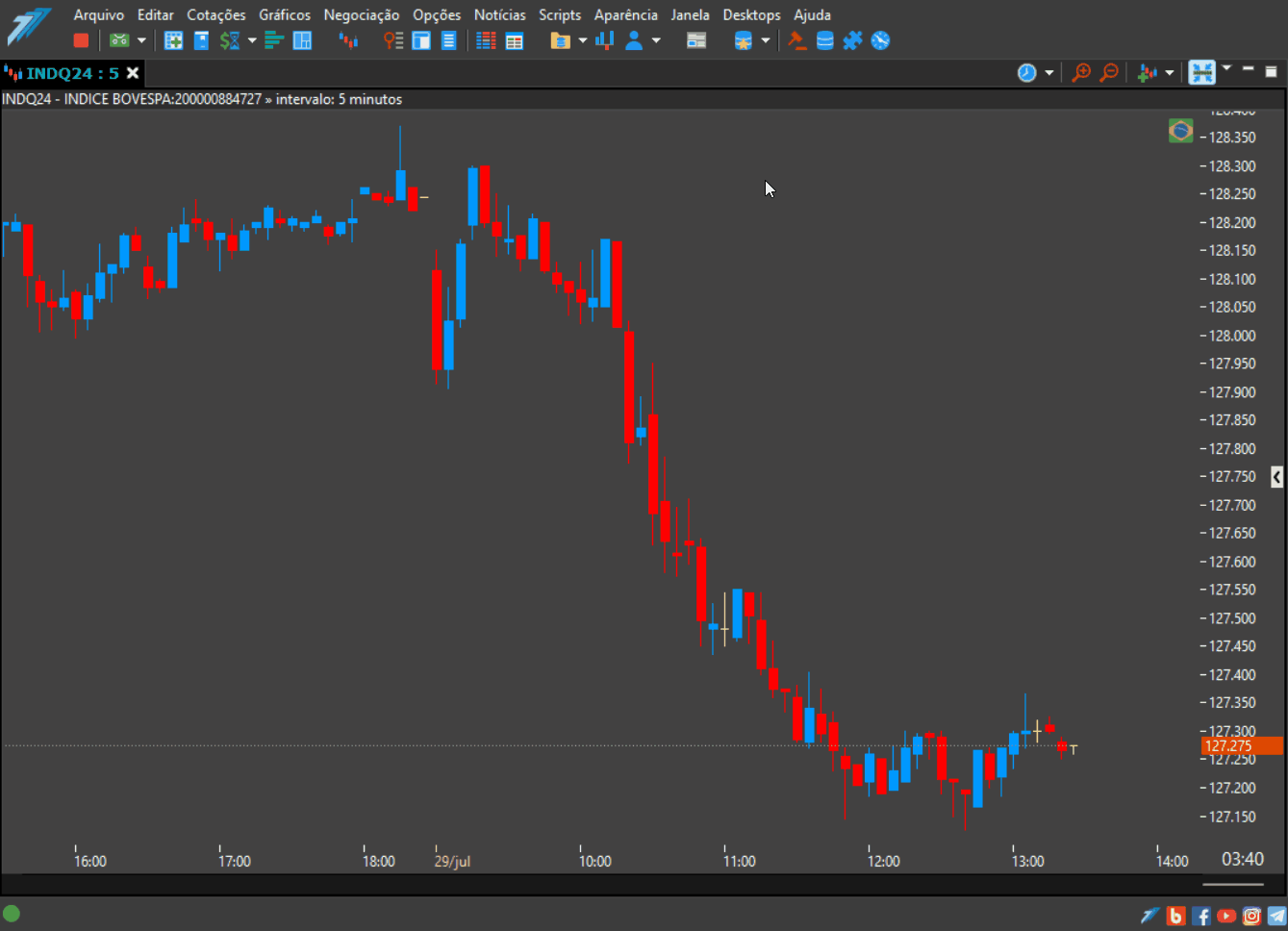Click the yellow folder toolbar icon
This screenshot has height=931, width=1288.
tap(560, 40)
